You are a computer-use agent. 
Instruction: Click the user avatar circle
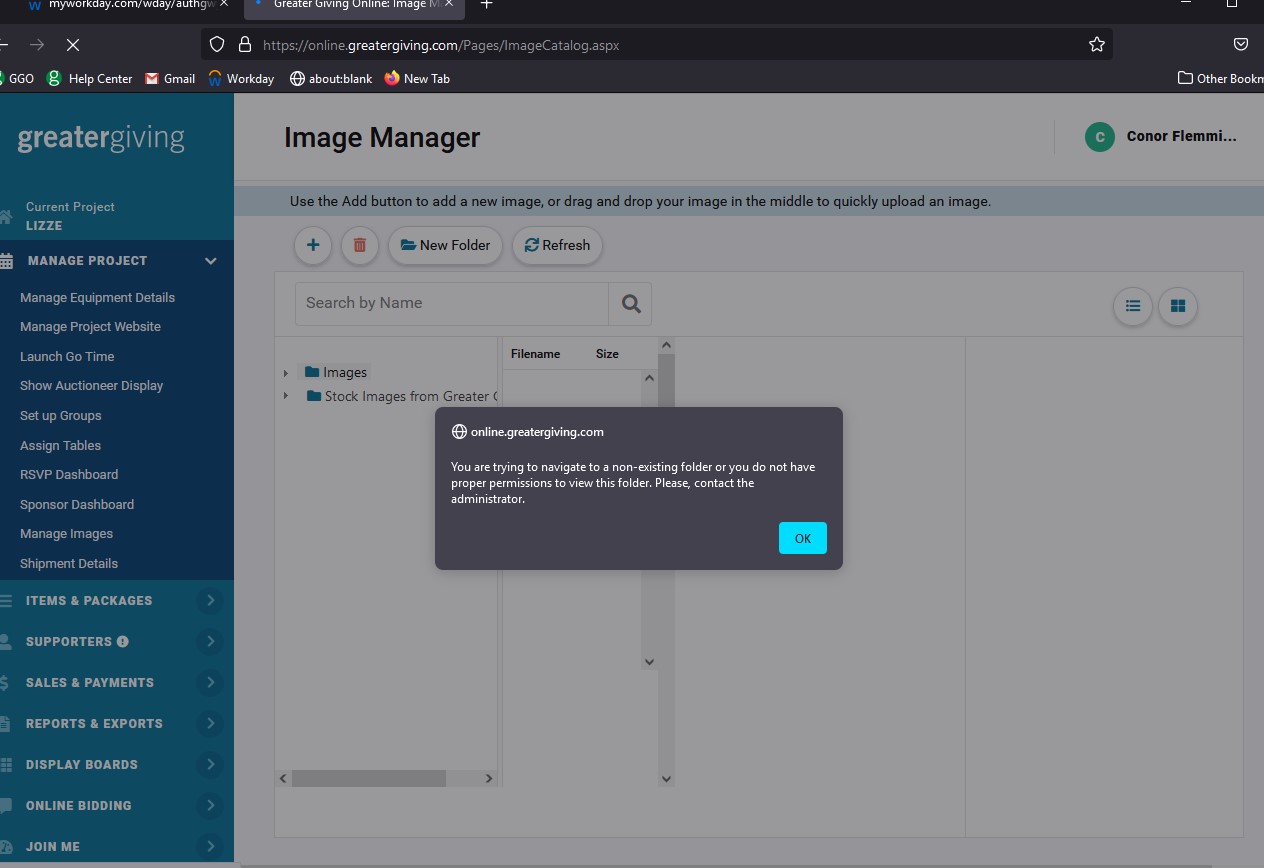1100,137
